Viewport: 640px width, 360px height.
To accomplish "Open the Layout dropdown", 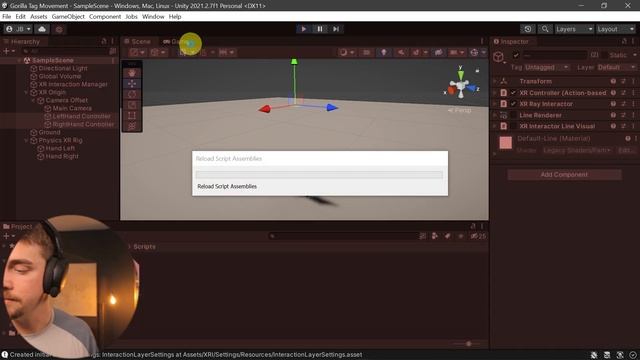I will 616,29.
